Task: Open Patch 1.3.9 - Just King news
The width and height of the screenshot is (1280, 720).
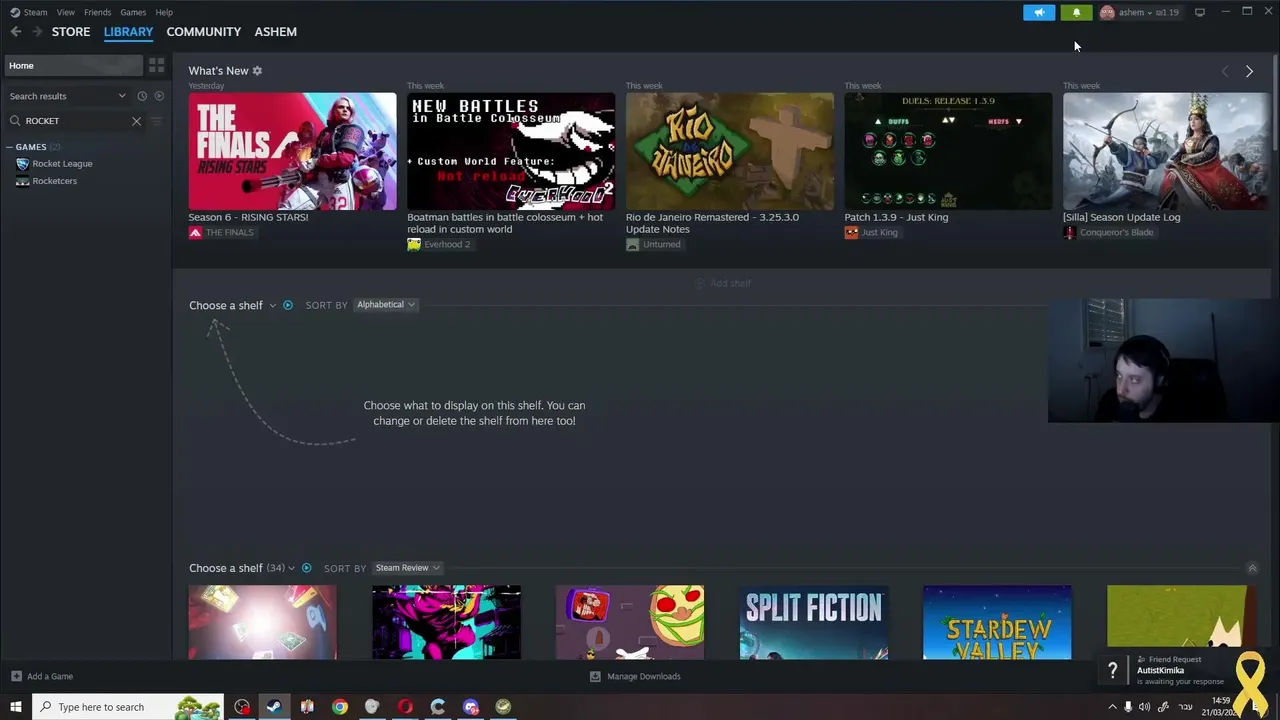Action: click(x=896, y=217)
